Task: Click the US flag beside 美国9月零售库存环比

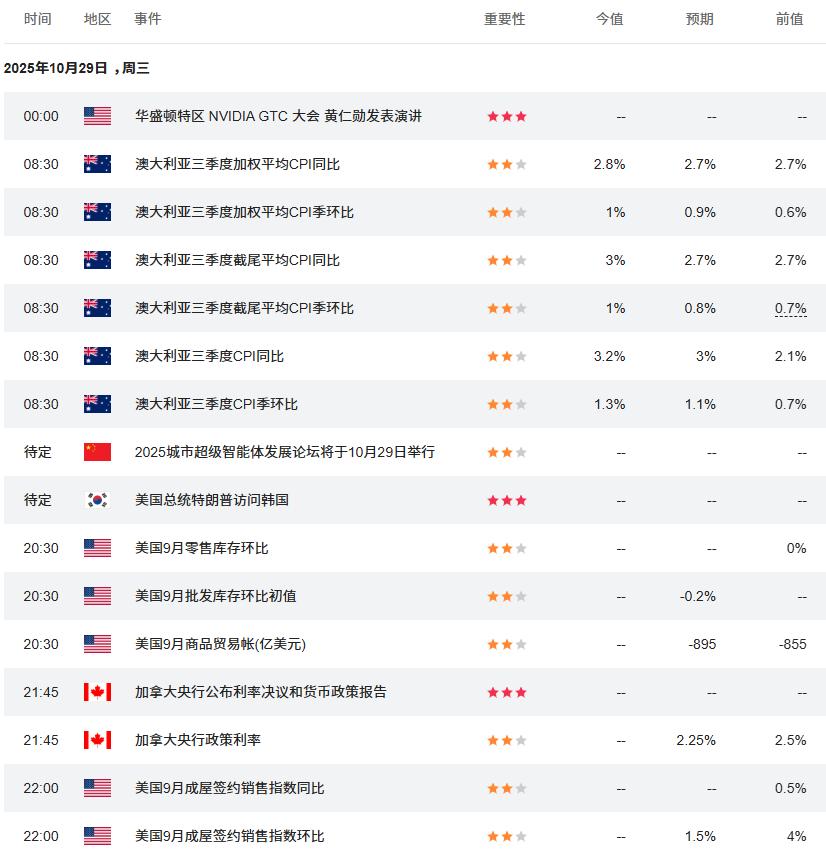Action: tap(97, 548)
